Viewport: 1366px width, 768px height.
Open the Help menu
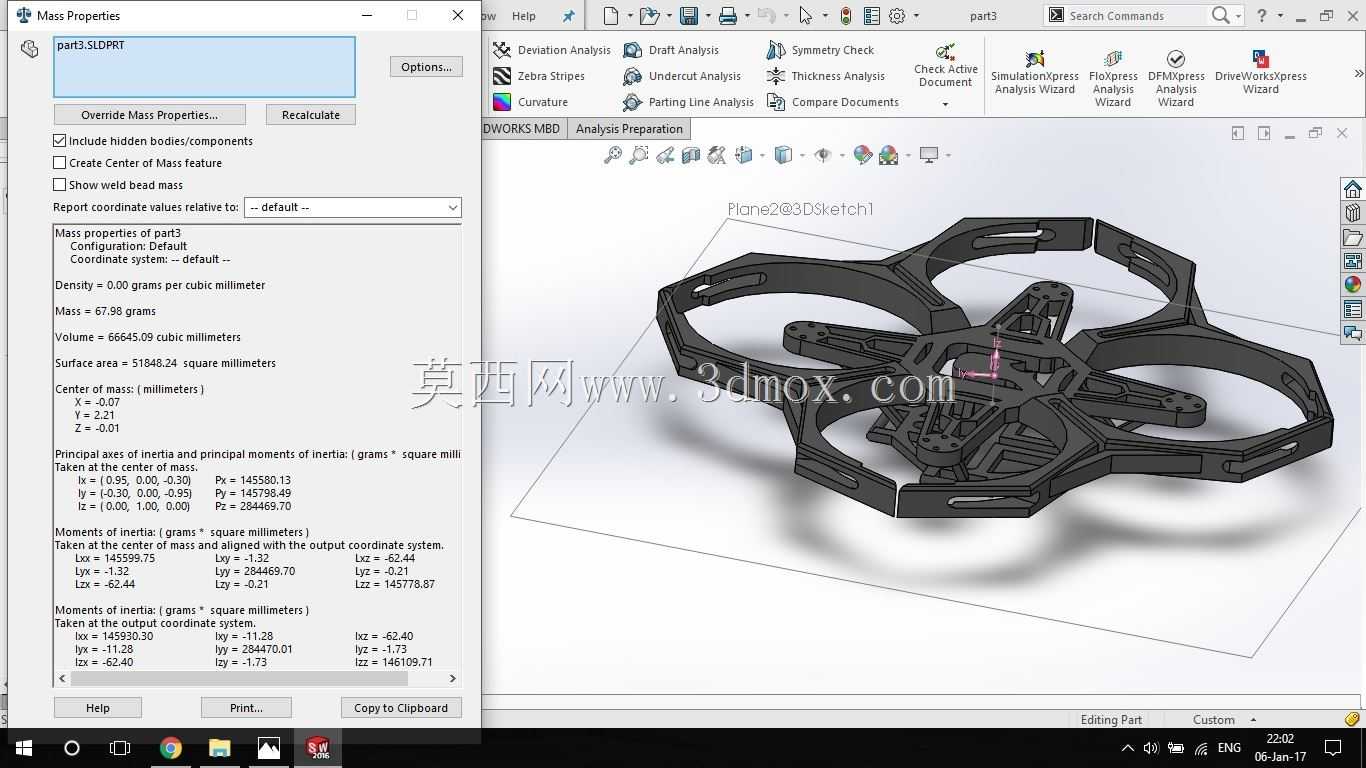(x=524, y=16)
